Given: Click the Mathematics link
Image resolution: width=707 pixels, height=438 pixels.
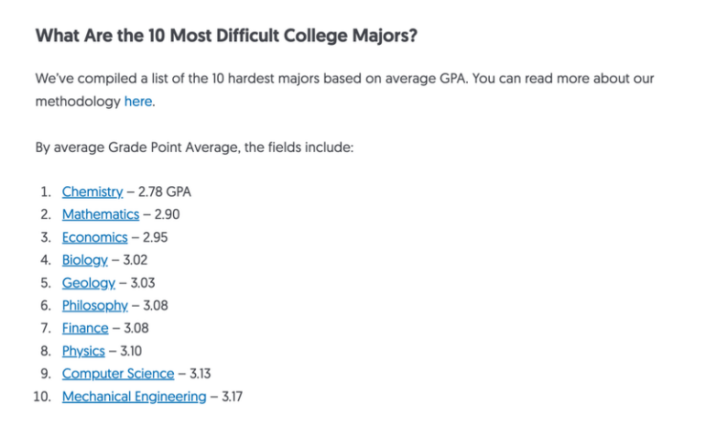Looking at the screenshot, I should tap(100, 214).
